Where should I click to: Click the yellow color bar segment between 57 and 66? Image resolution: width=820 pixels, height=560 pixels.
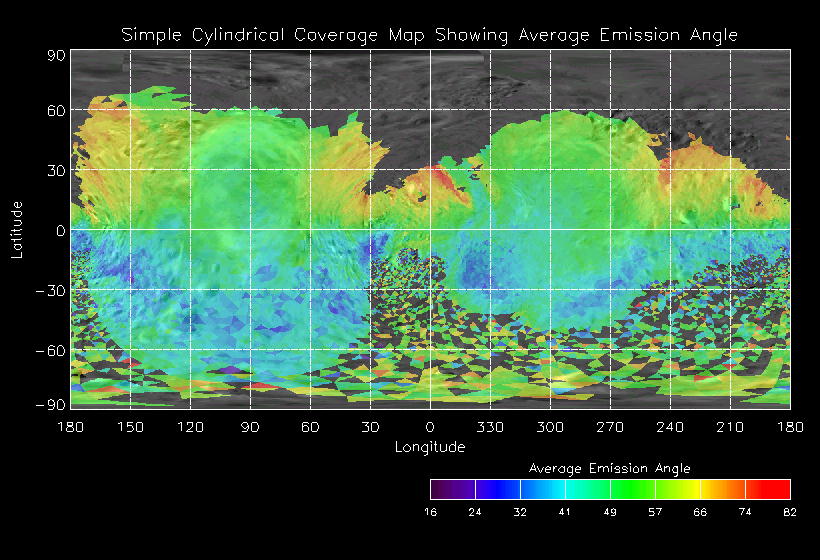(x=678, y=489)
